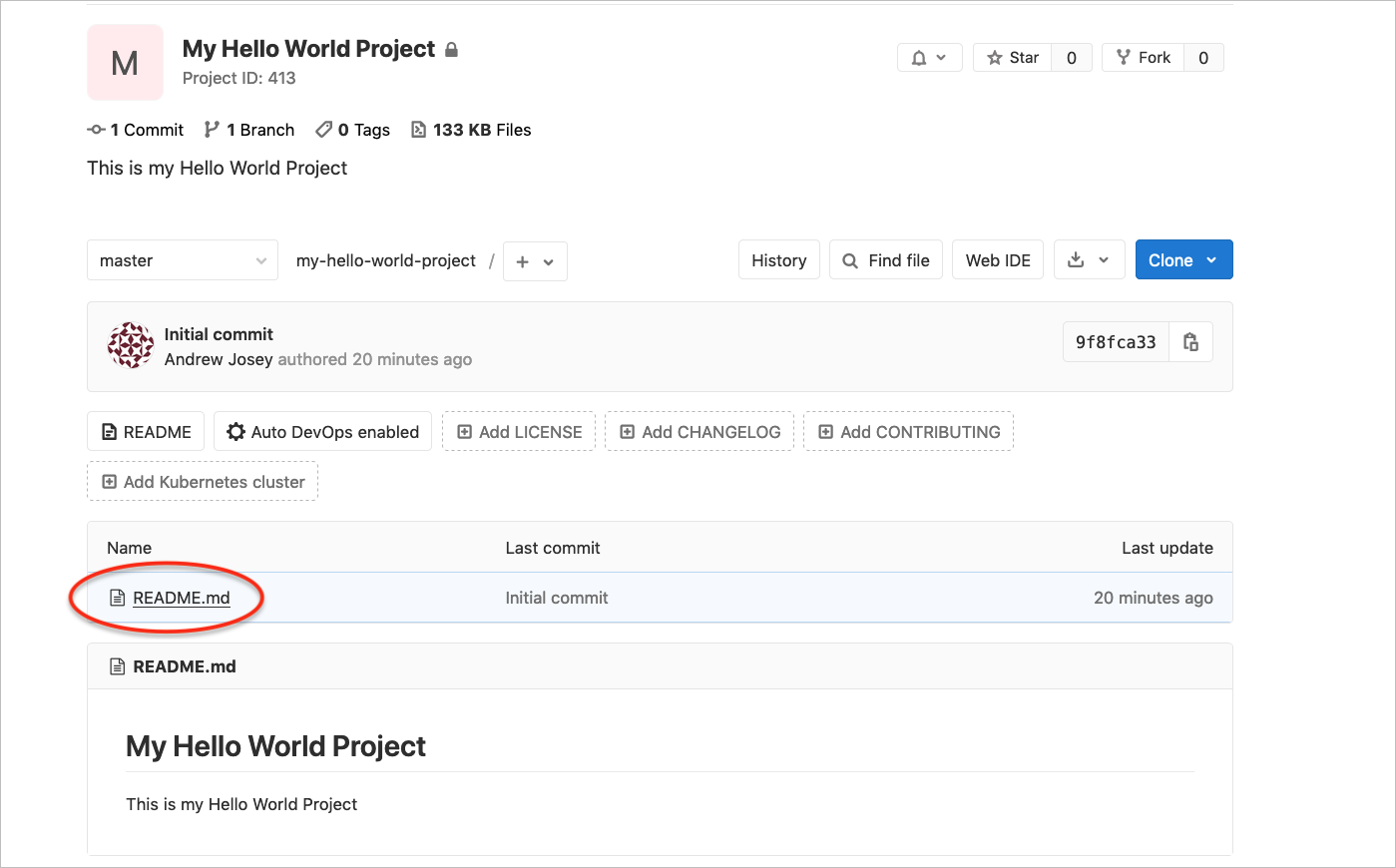Open the fork count showing 0
The width and height of the screenshot is (1396, 868).
(x=1203, y=58)
